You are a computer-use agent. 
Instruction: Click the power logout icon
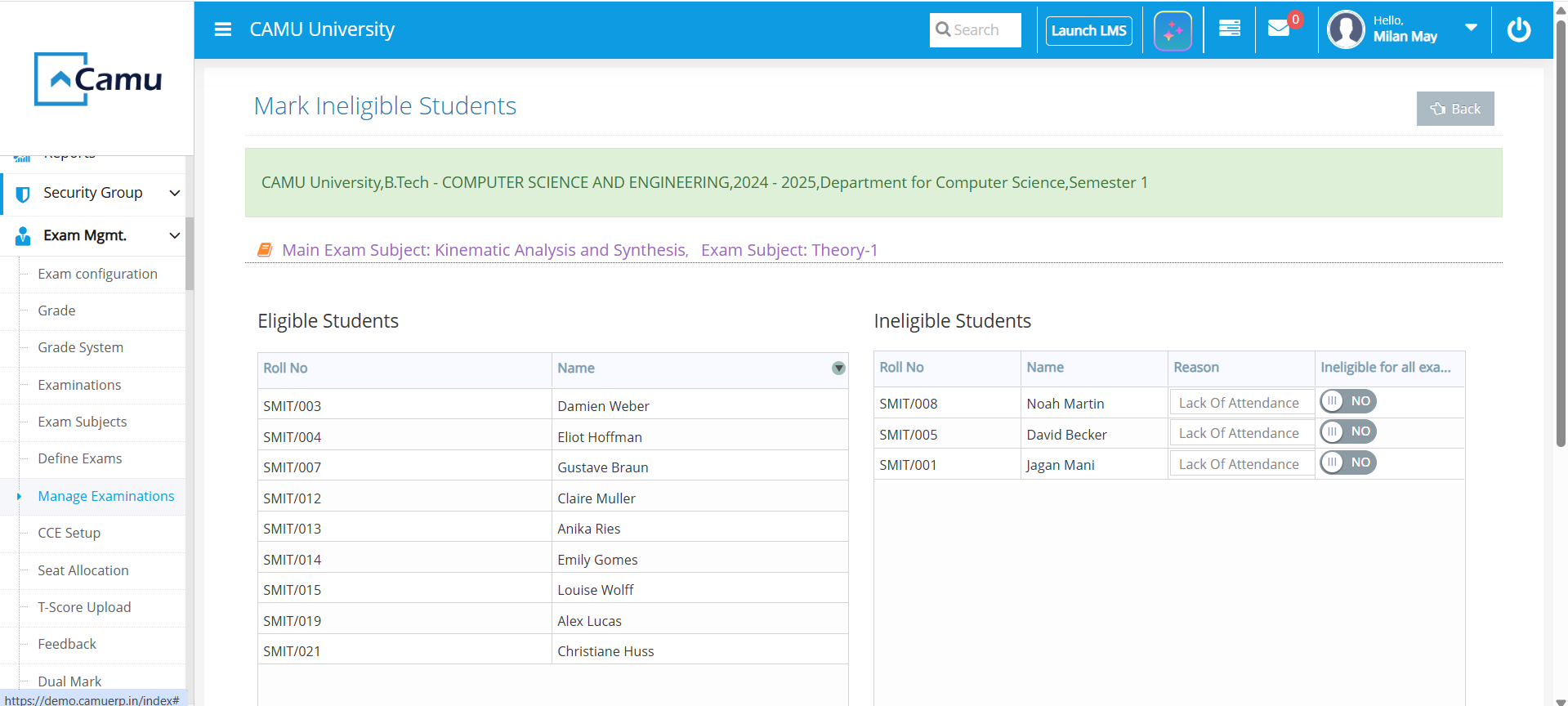tap(1518, 30)
